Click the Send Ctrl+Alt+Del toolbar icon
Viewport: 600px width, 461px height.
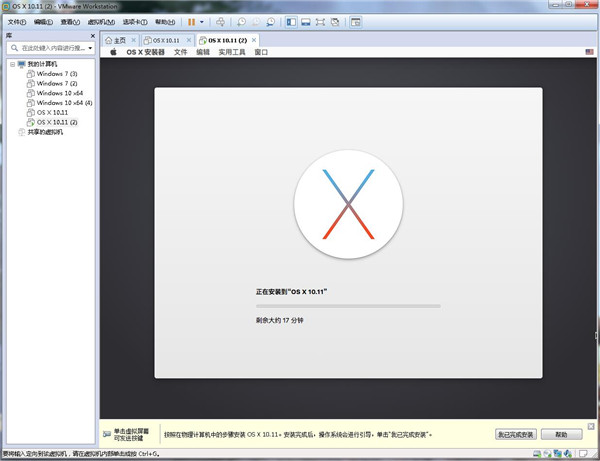220,22
